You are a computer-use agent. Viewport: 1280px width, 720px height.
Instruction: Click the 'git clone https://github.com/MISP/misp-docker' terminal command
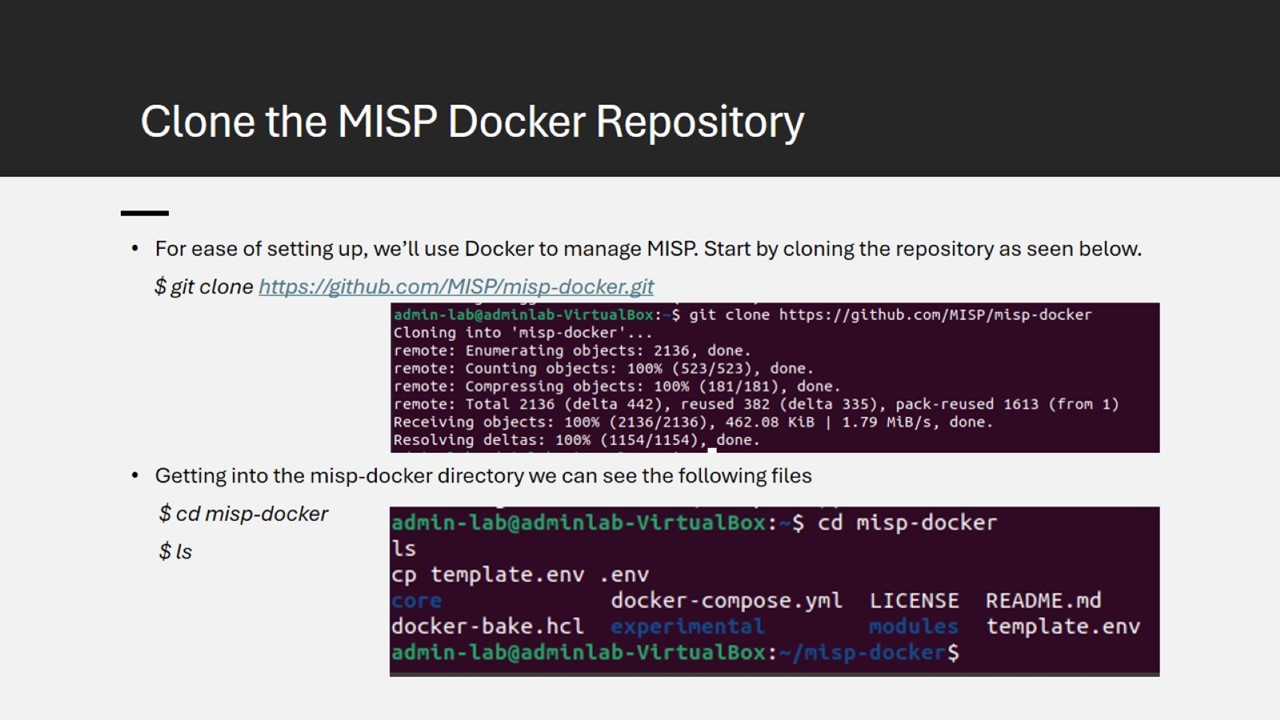point(890,315)
